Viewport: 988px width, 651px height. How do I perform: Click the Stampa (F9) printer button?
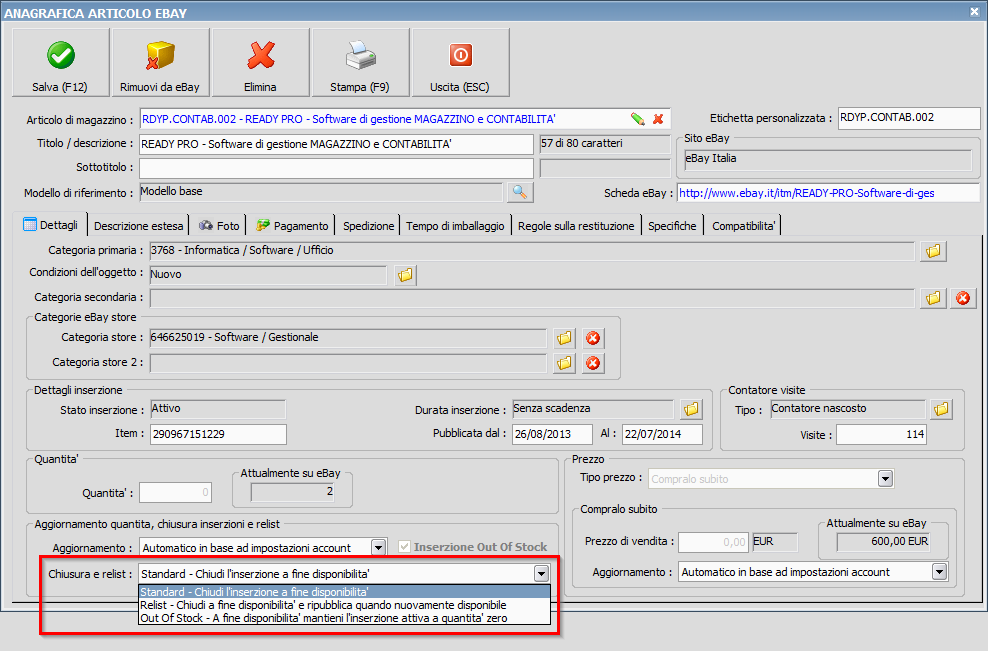pyautogui.click(x=360, y=62)
